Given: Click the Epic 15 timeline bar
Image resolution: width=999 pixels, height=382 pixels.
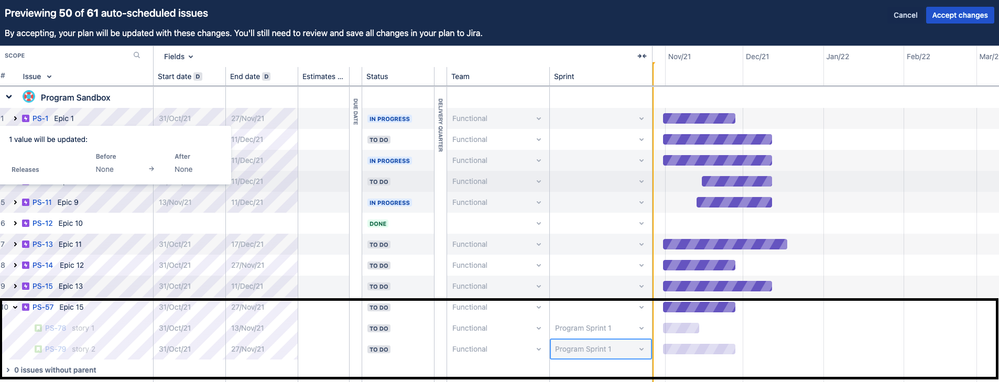Looking at the screenshot, I should pyautogui.click(x=699, y=308).
